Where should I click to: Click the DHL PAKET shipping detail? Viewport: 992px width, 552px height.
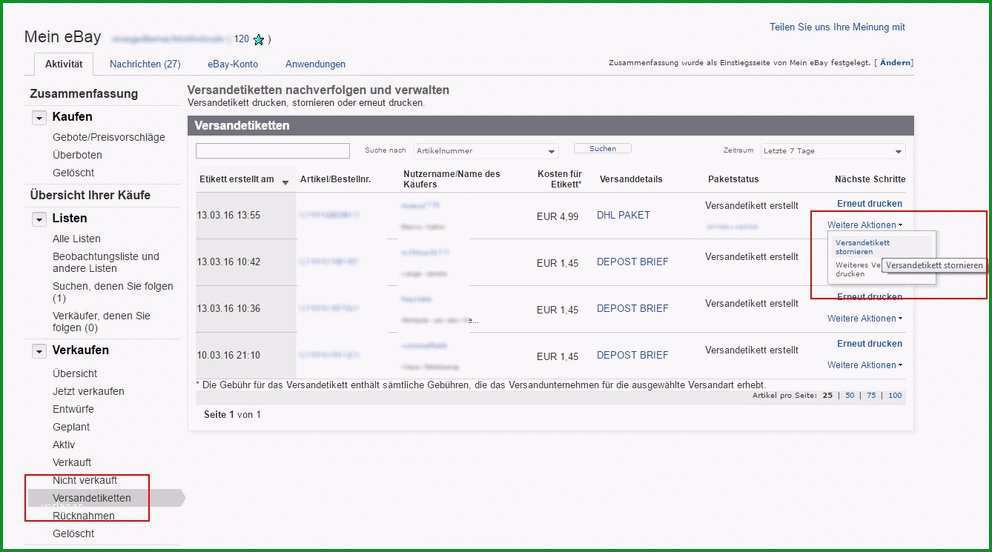(x=623, y=216)
